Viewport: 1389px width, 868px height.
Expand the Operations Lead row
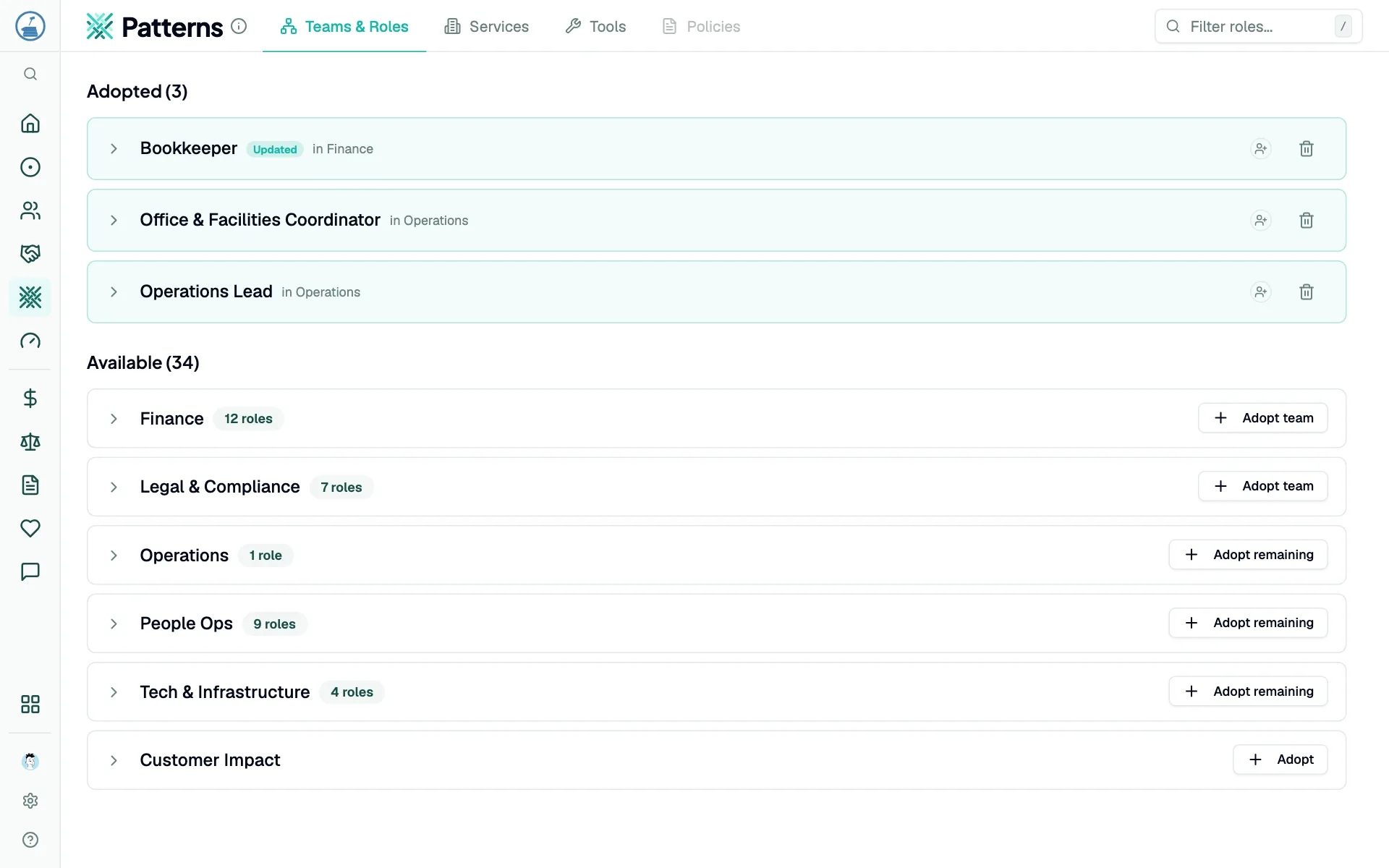click(x=114, y=292)
